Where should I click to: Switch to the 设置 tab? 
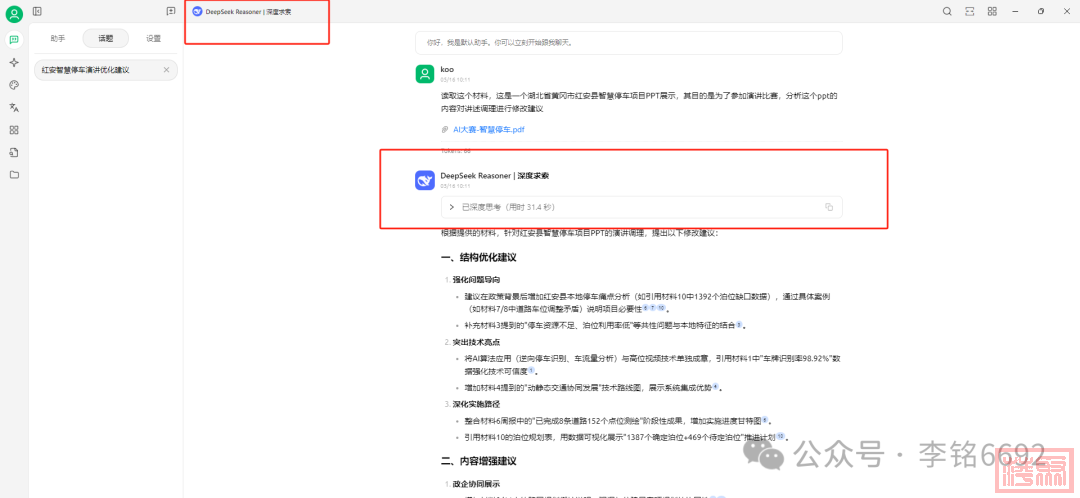(x=153, y=38)
